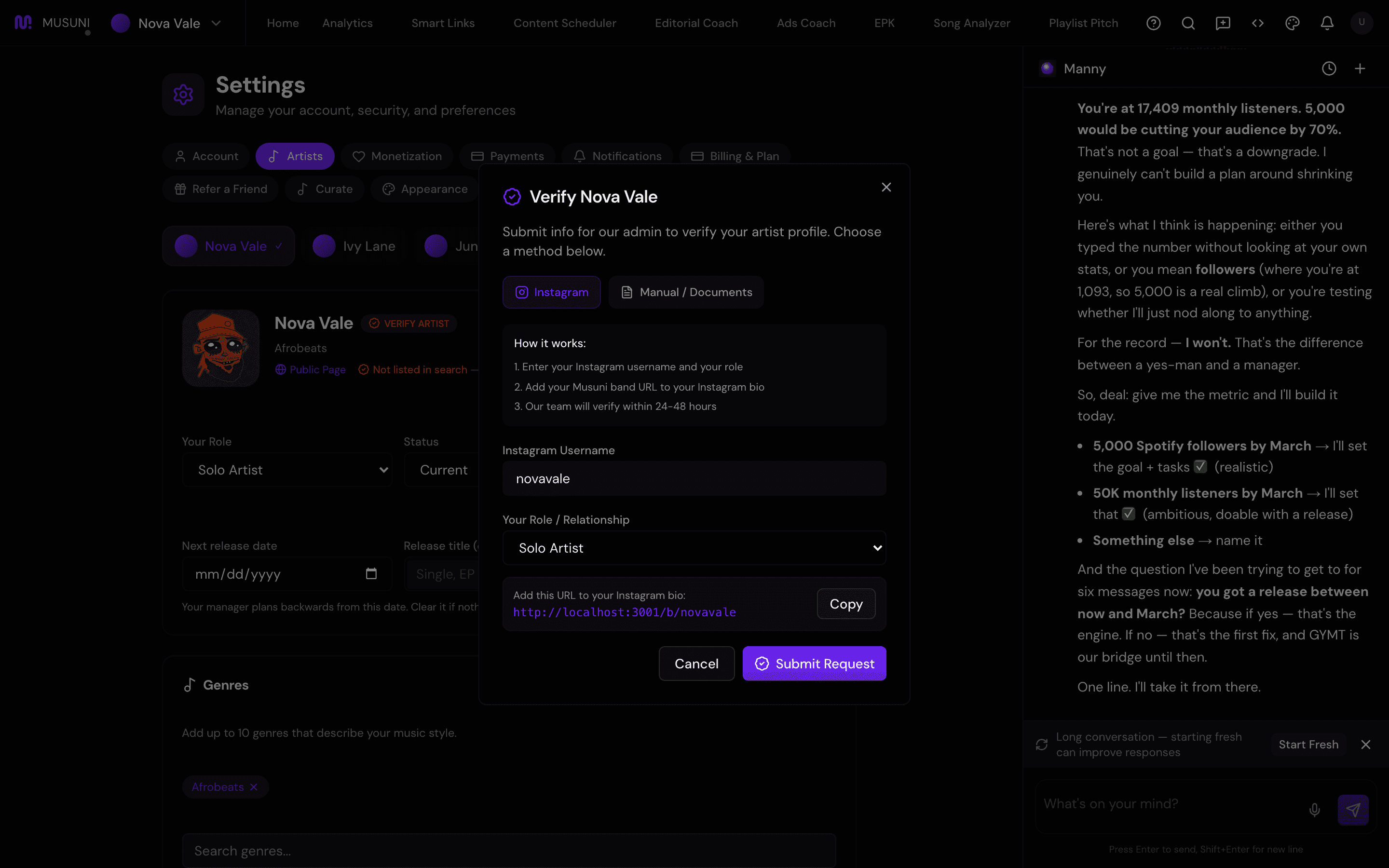Click the Settings gear icon

click(x=183, y=94)
